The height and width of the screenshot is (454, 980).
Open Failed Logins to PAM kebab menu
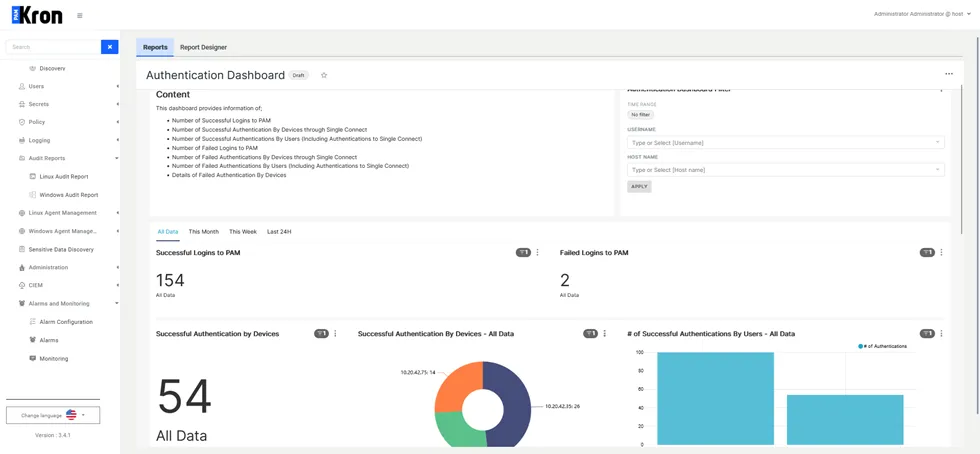(941, 253)
